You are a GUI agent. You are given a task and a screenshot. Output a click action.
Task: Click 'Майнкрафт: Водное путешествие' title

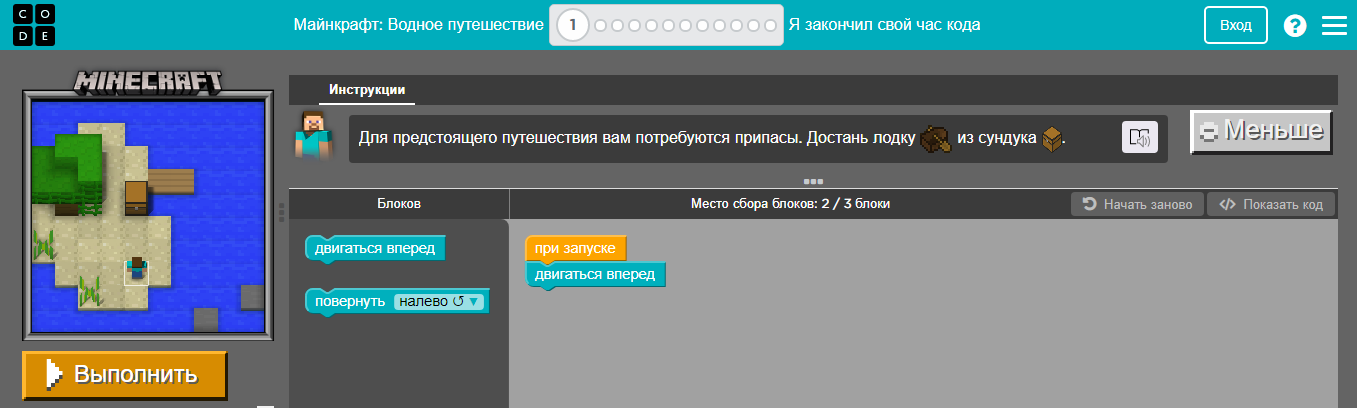419,25
